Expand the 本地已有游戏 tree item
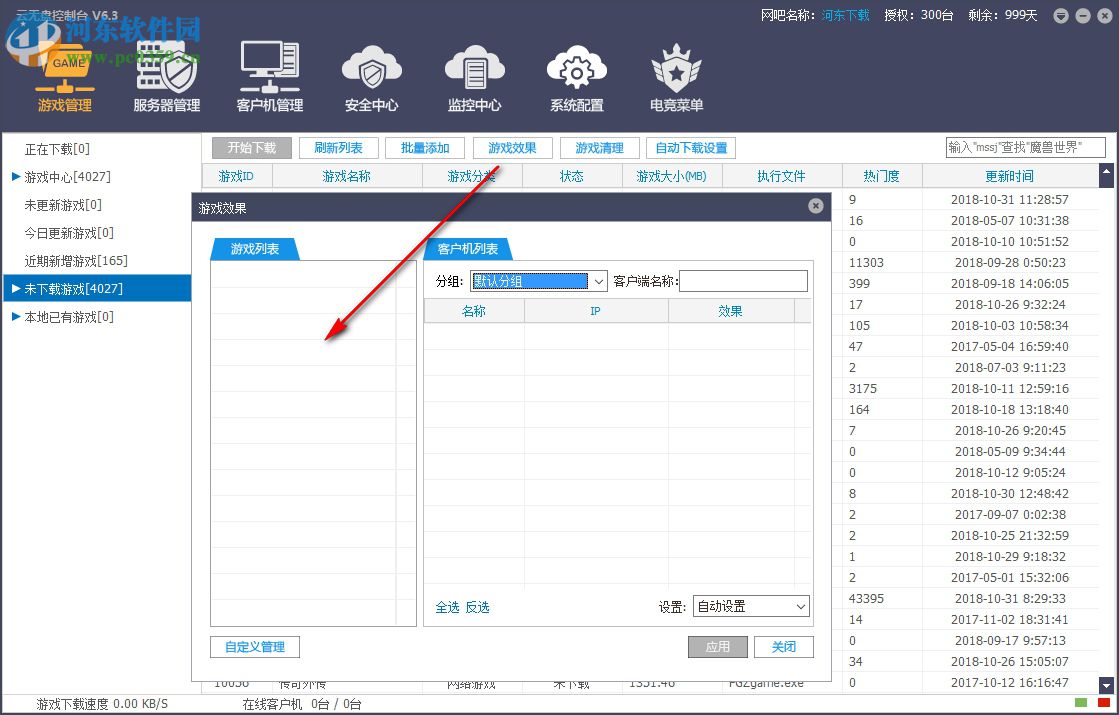This screenshot has height=715, width=1119. tap(17, 316)
